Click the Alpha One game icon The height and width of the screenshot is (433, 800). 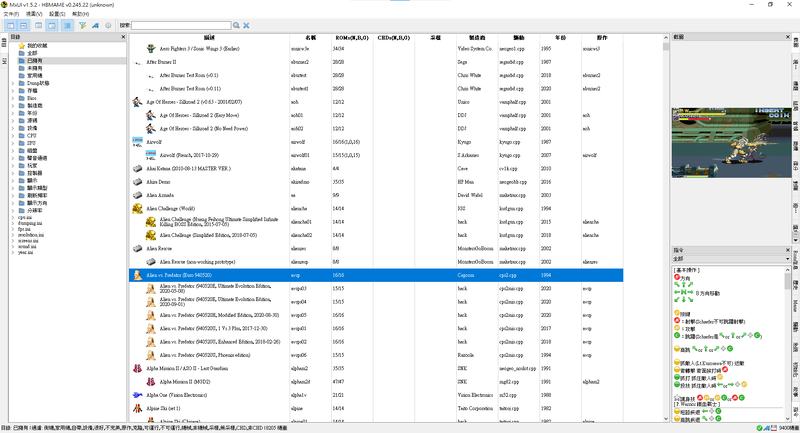click(137, 395)
